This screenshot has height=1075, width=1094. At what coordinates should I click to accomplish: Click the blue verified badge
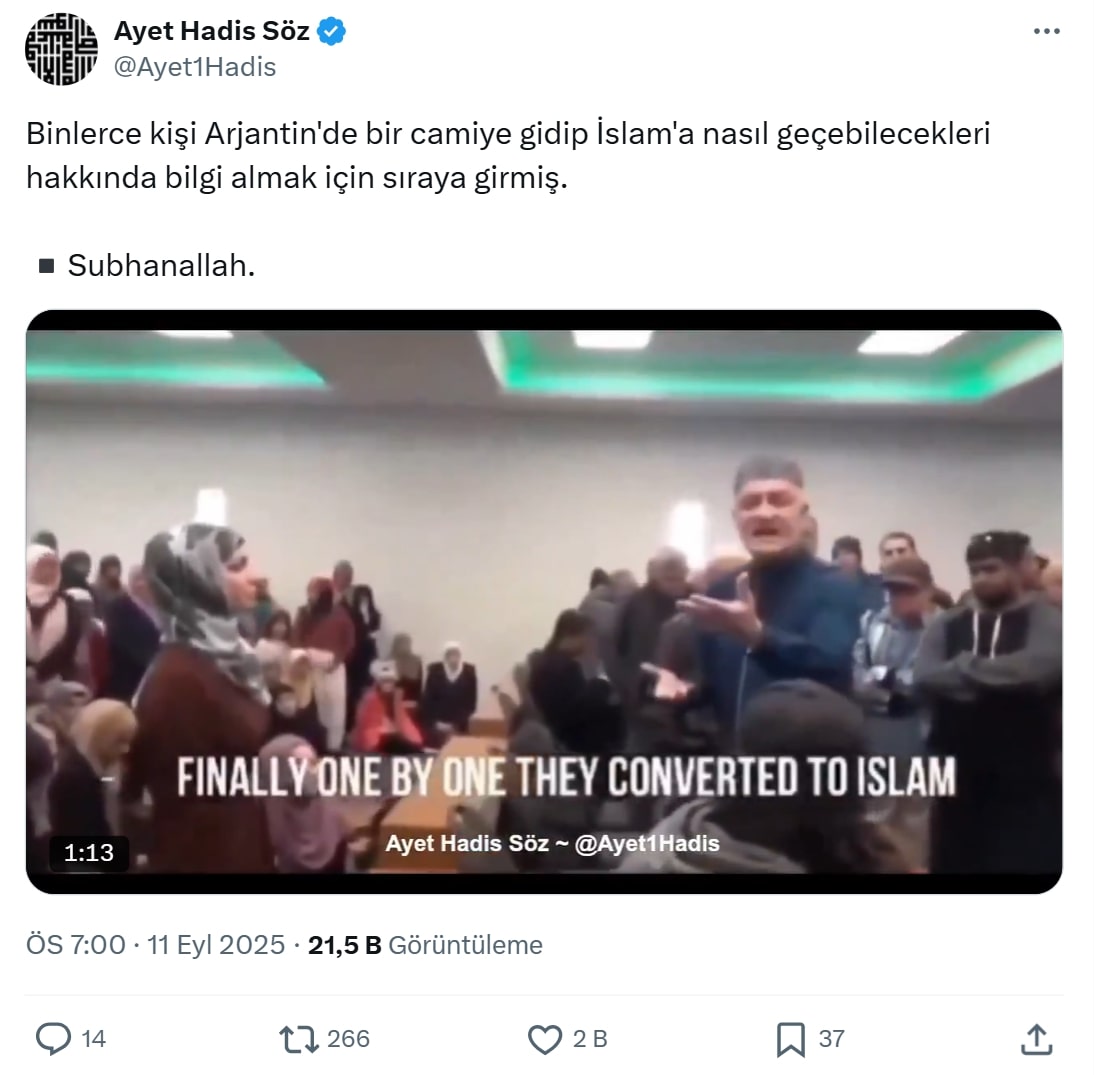tap(331, 31)
